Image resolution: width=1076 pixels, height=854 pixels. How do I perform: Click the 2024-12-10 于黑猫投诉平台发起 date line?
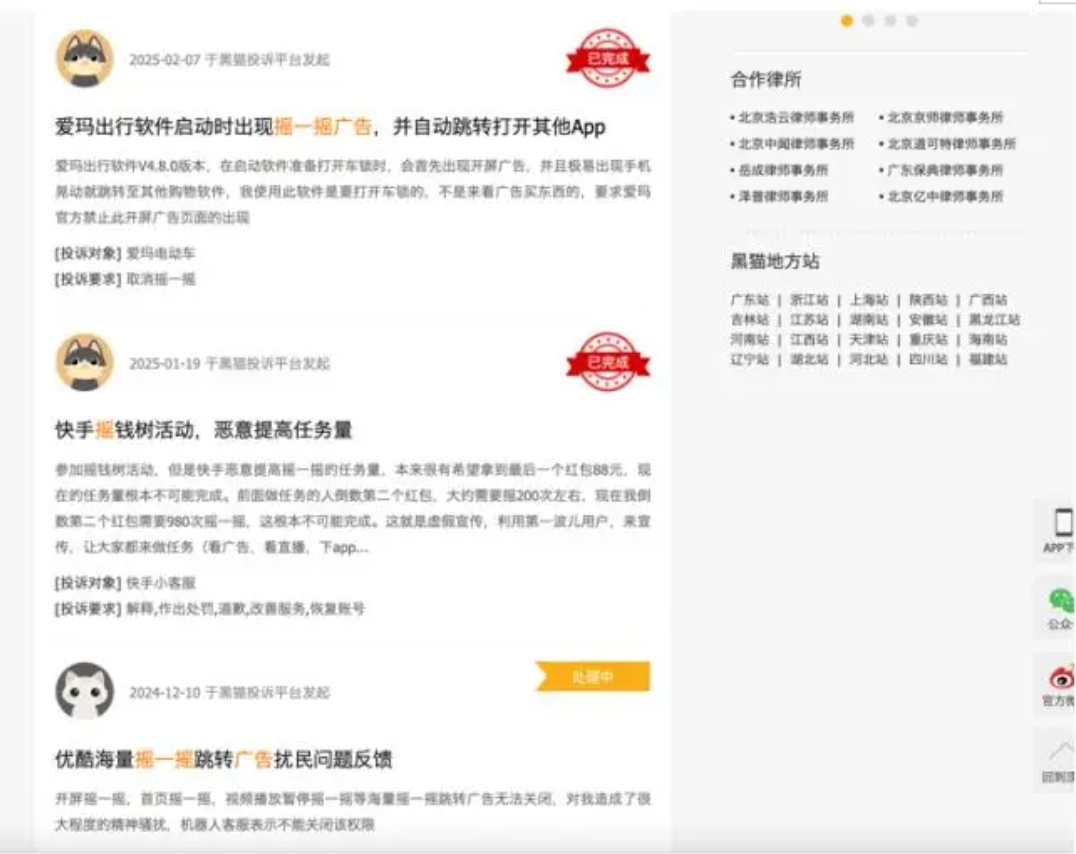pyautogui.click(x=229, y=692)
